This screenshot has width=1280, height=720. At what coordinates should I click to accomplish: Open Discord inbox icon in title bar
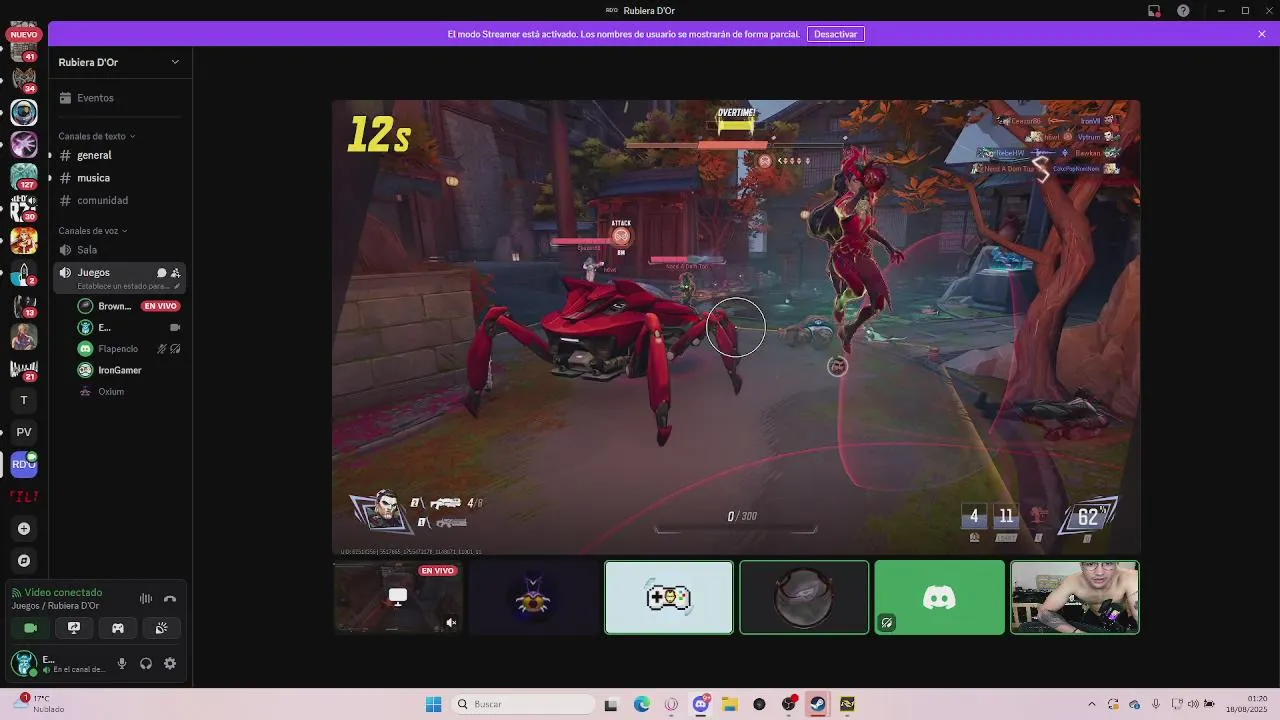pos(1154,11)
